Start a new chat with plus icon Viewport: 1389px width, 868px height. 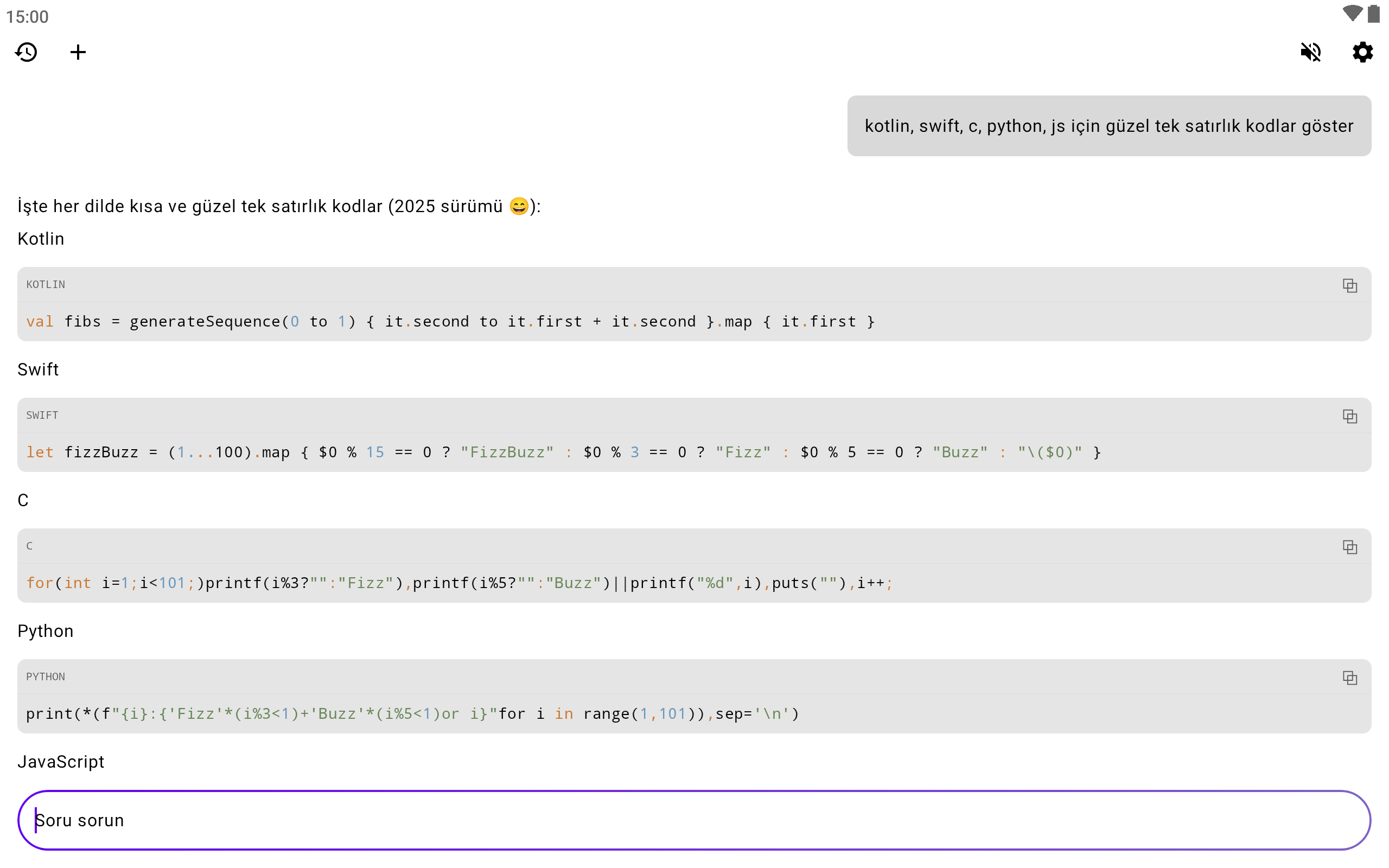(x=78, y=52)
